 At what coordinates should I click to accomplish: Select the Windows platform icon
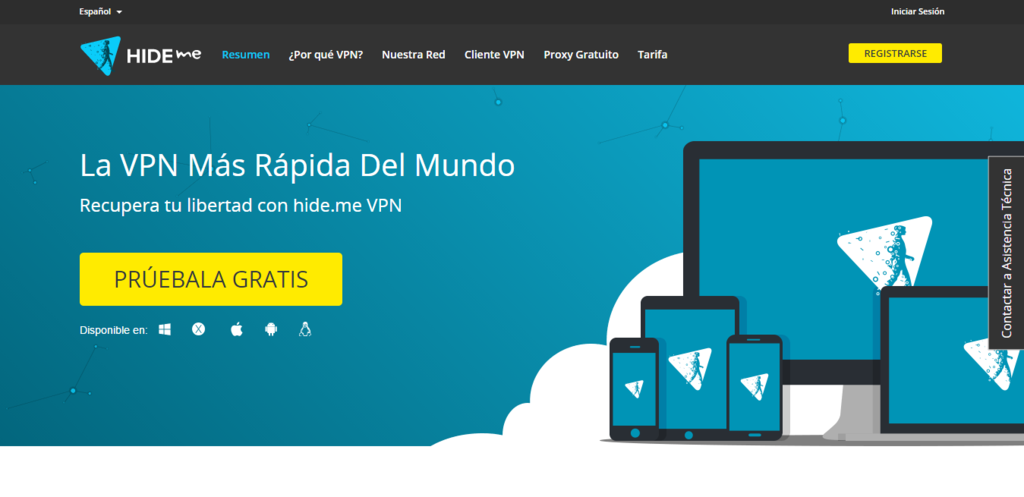[165, 330]
